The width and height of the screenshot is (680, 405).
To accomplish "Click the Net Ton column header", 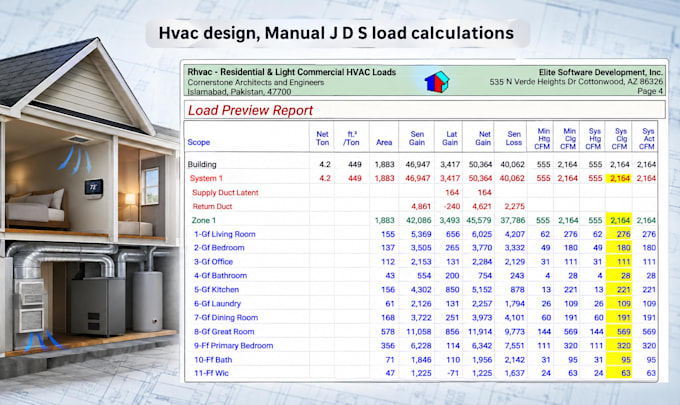I will click(x=322, y=138).
